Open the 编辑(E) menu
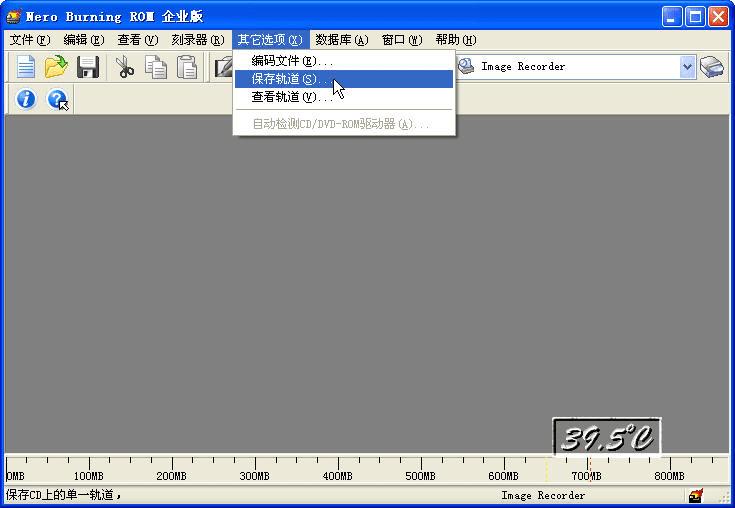Screen dimensions: 735x508 (x=83, y=40)
